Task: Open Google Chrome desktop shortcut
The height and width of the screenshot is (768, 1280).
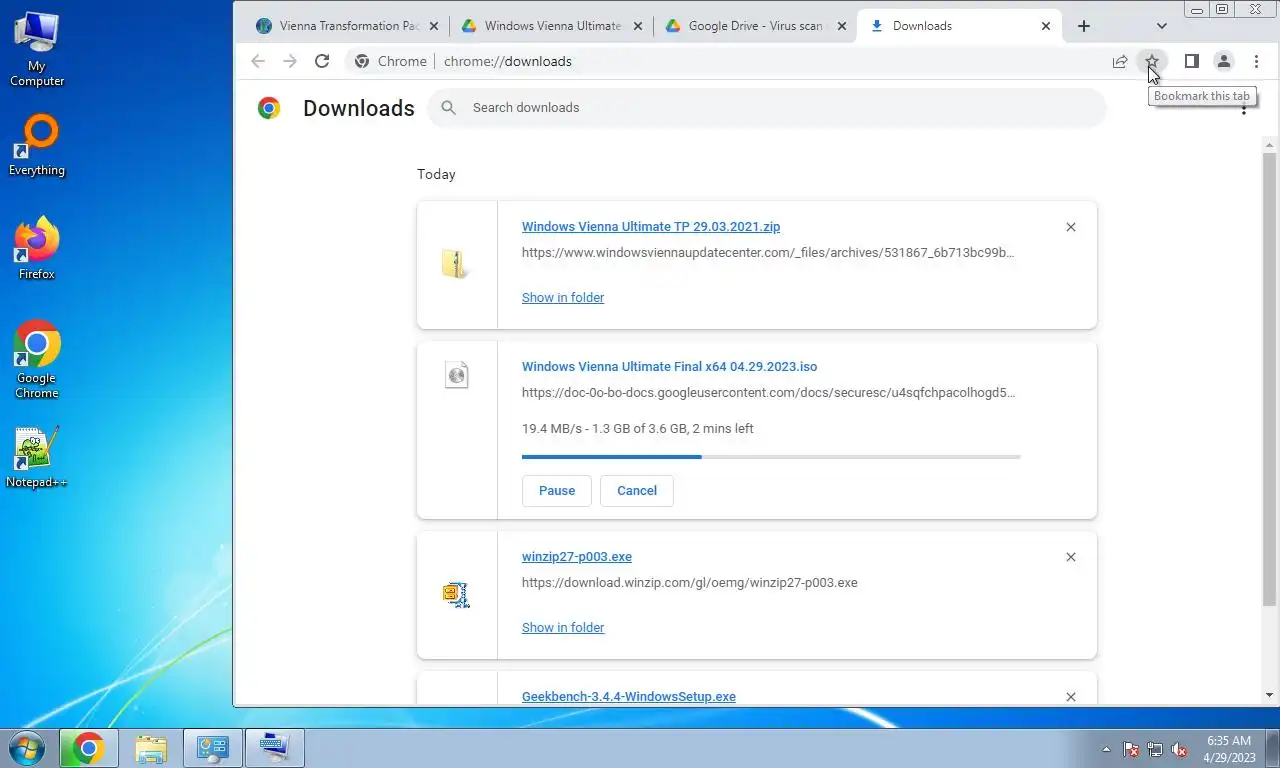Action: coord(37,360)
